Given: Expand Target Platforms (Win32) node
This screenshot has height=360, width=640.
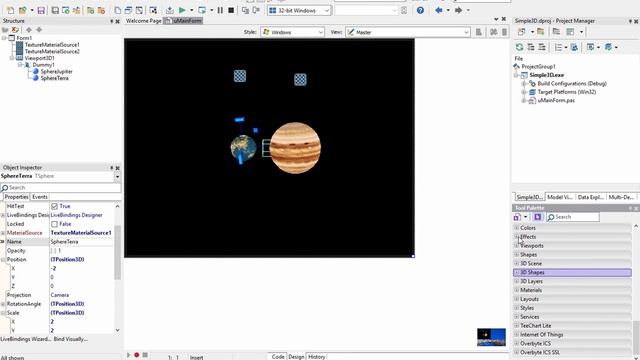Looking at the screenshot, I should pyautogui.click(x=524, y=92).
